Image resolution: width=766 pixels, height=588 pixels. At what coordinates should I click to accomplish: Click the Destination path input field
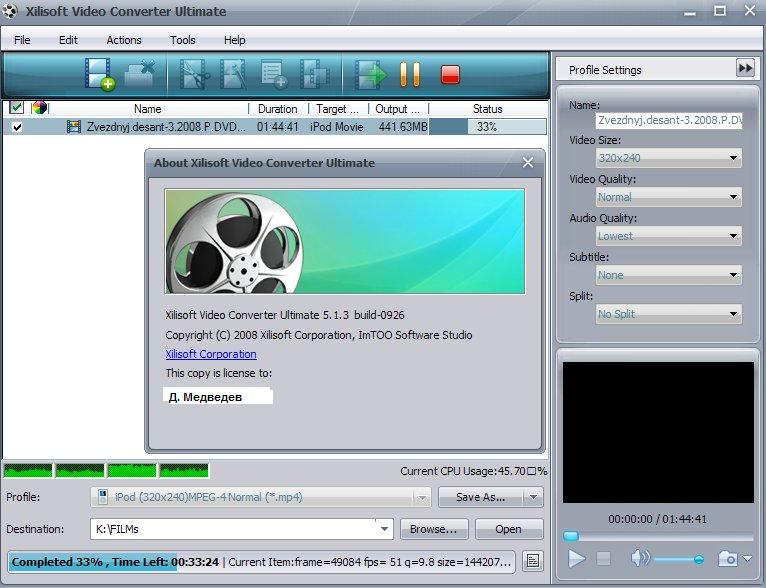[234, 529]
